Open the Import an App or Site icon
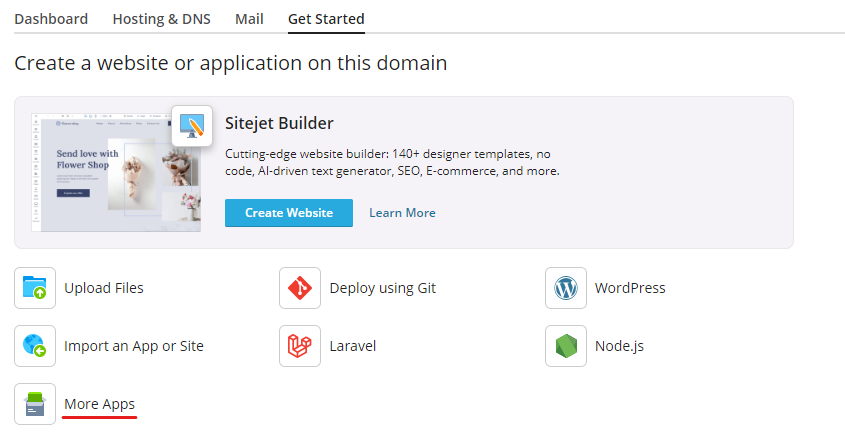Screen dimensions: 845x437 pyautogui.click(x=35, y=346)
